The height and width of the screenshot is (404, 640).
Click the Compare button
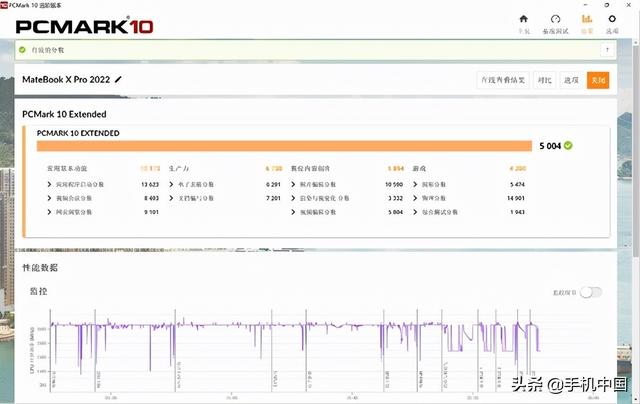click(x=543, y=80)
